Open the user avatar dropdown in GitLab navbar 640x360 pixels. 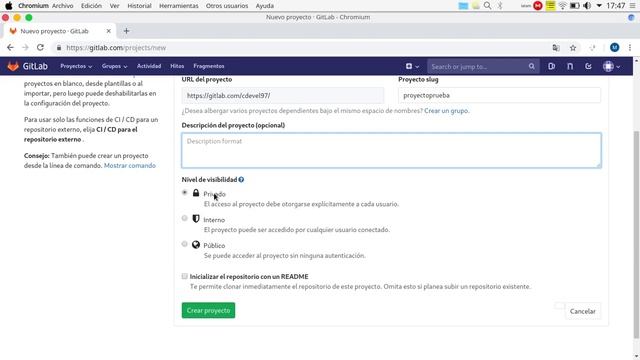pos(611,66)
